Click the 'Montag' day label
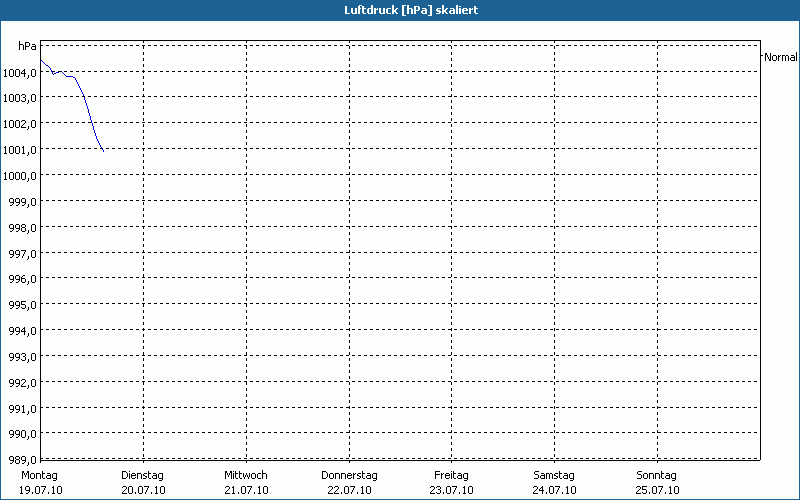Viewport: 800px width, 500px height. click(39, 476)
